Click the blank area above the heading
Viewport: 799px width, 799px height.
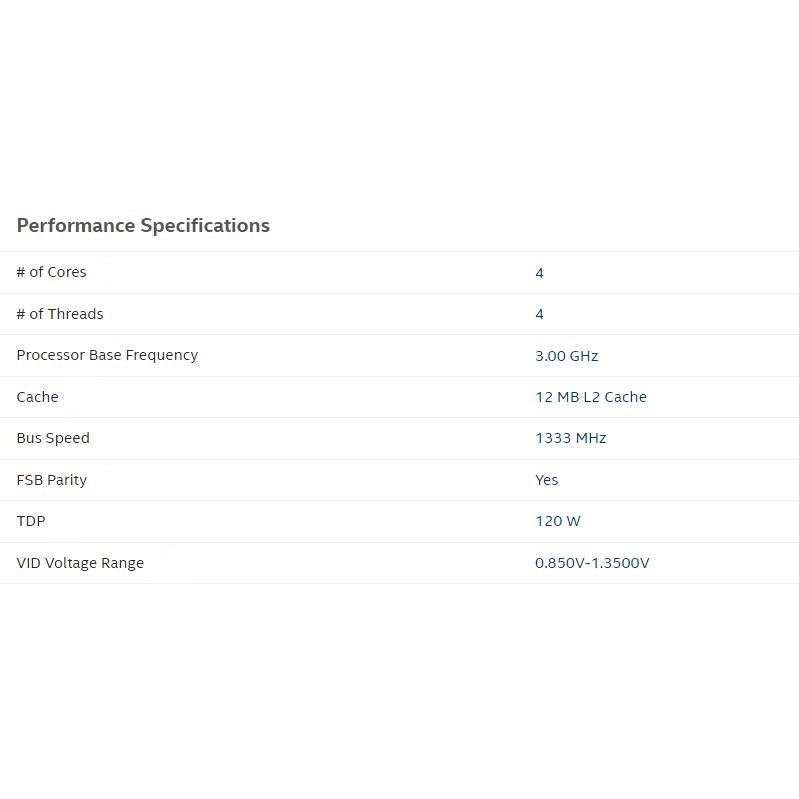coord(400,100)
